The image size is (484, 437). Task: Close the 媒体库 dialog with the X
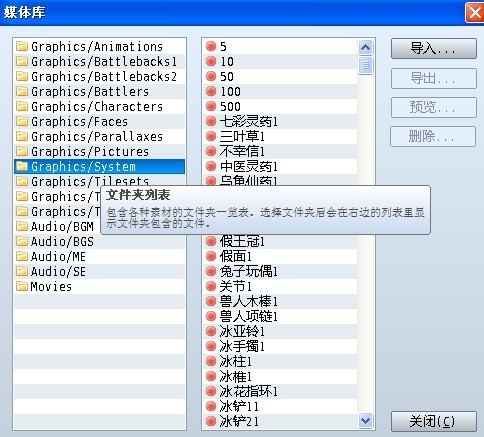[474, 13]
